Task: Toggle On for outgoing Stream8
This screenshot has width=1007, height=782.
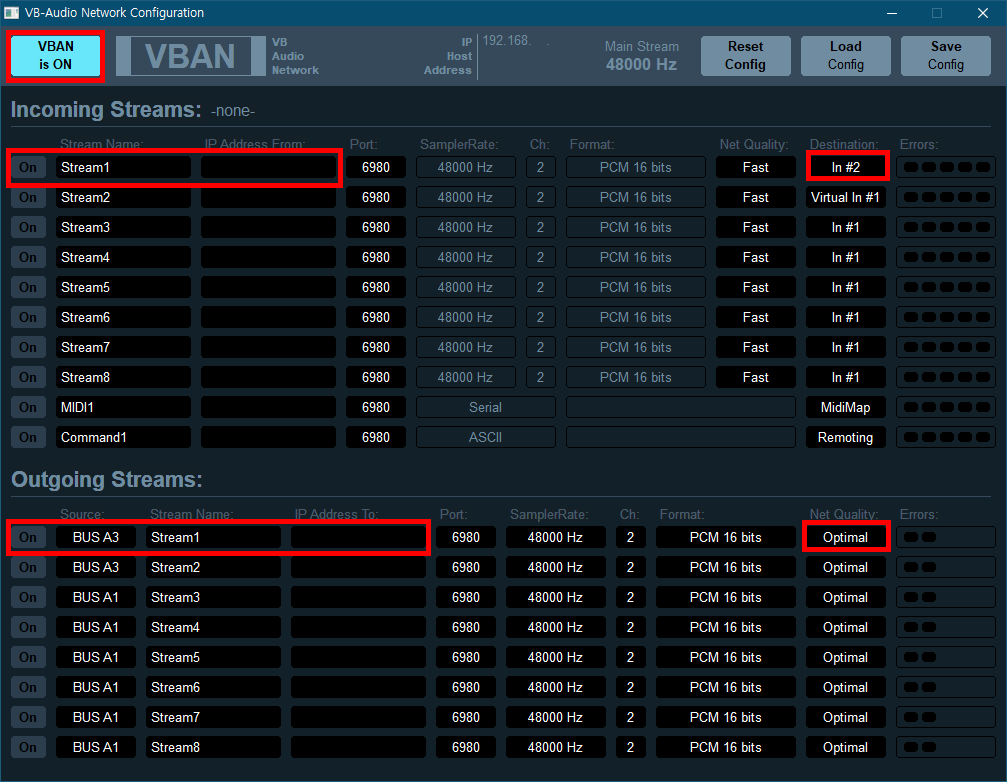Action: 28,747
